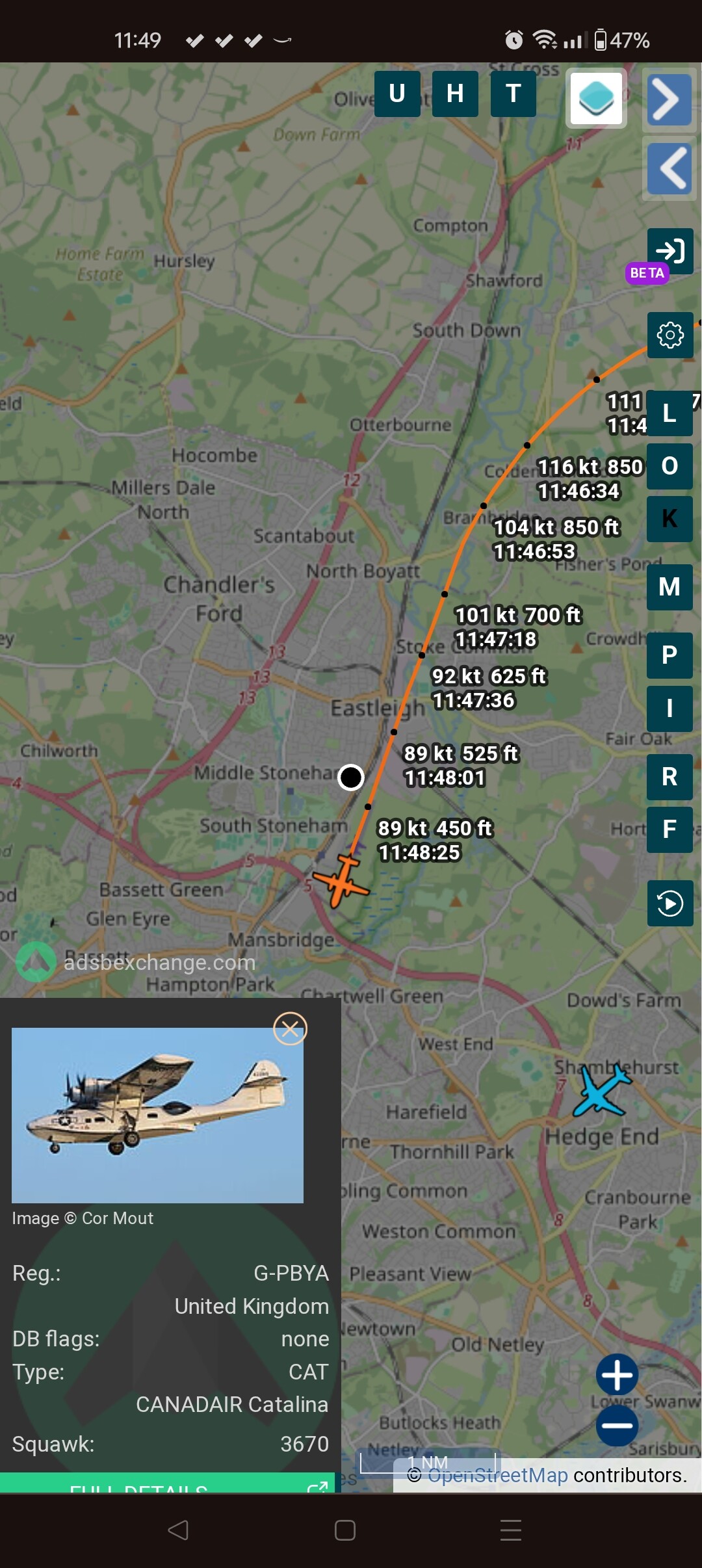Toggle the M button on right panel
The image size is (702, 1568).
tap(669, 588)
